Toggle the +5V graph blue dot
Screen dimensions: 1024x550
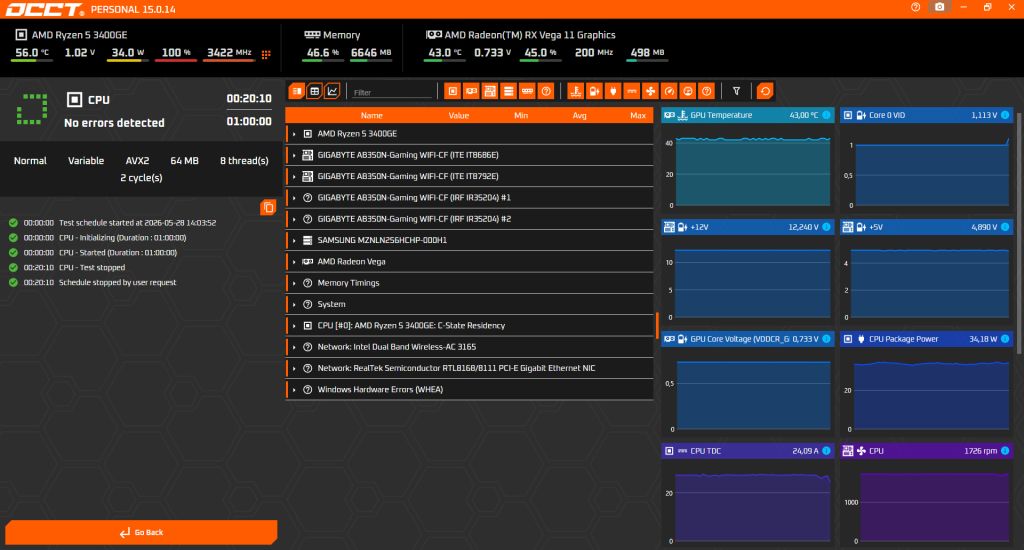1005,227
